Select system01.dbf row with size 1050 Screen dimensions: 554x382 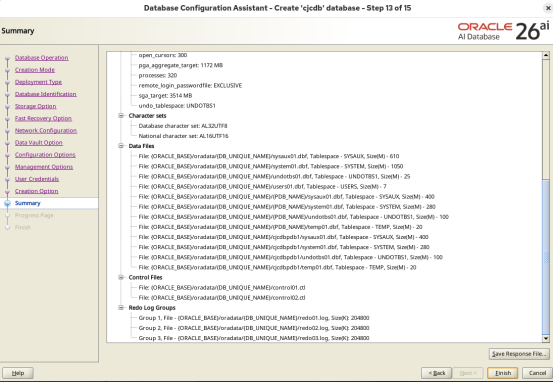(271, 166)
